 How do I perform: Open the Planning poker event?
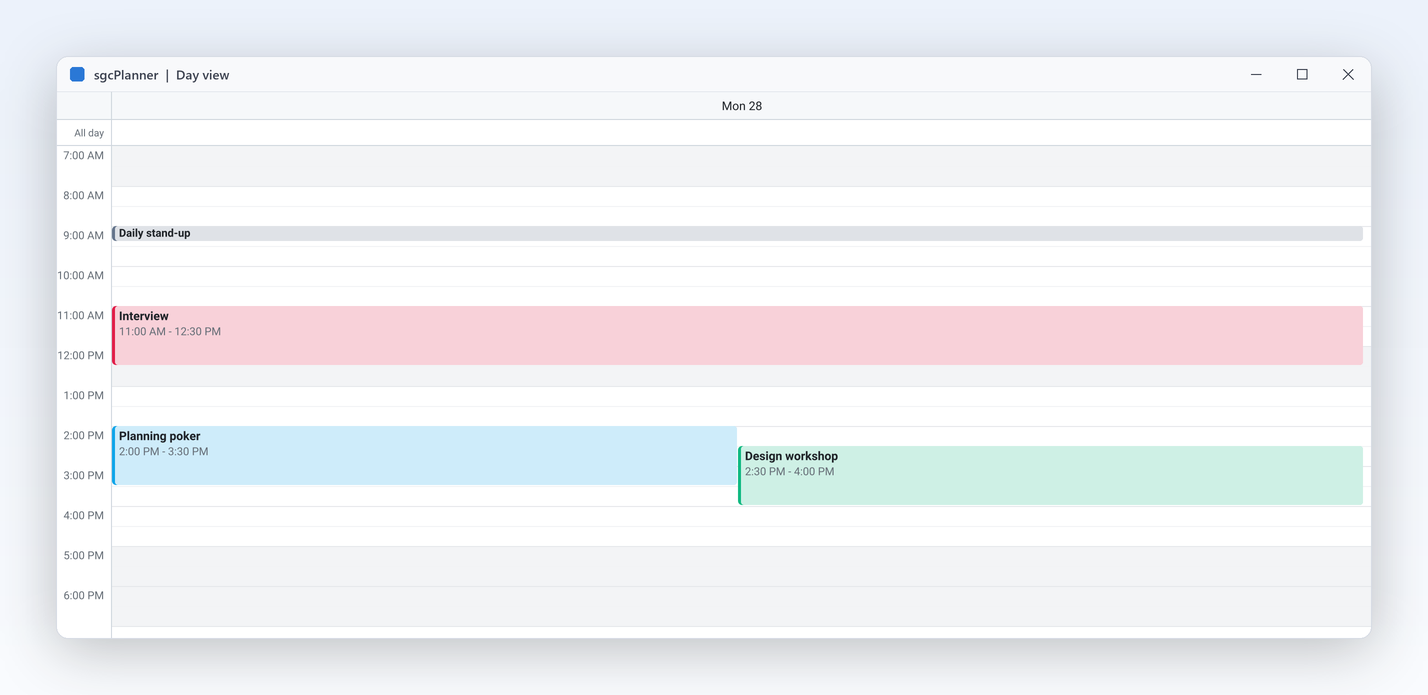tap(424, 456)
